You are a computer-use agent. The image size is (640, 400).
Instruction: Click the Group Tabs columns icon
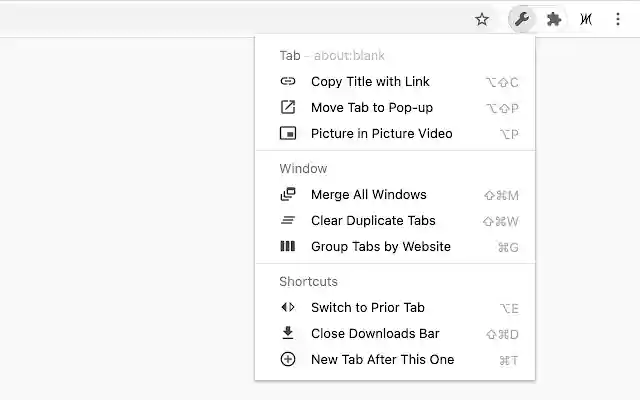coord(288,247)
